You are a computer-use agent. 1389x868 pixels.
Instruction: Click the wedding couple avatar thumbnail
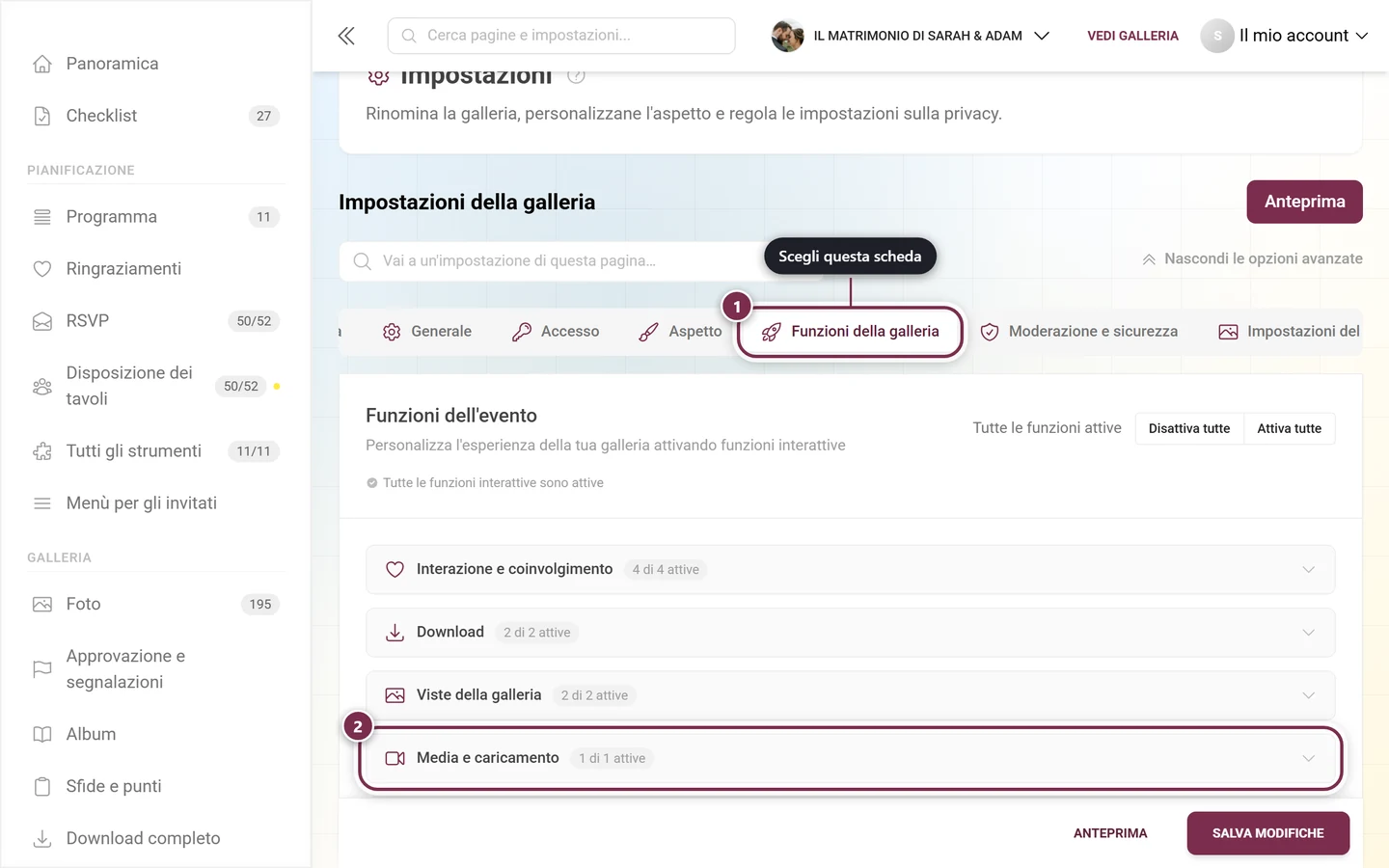[x=788, y=36]
